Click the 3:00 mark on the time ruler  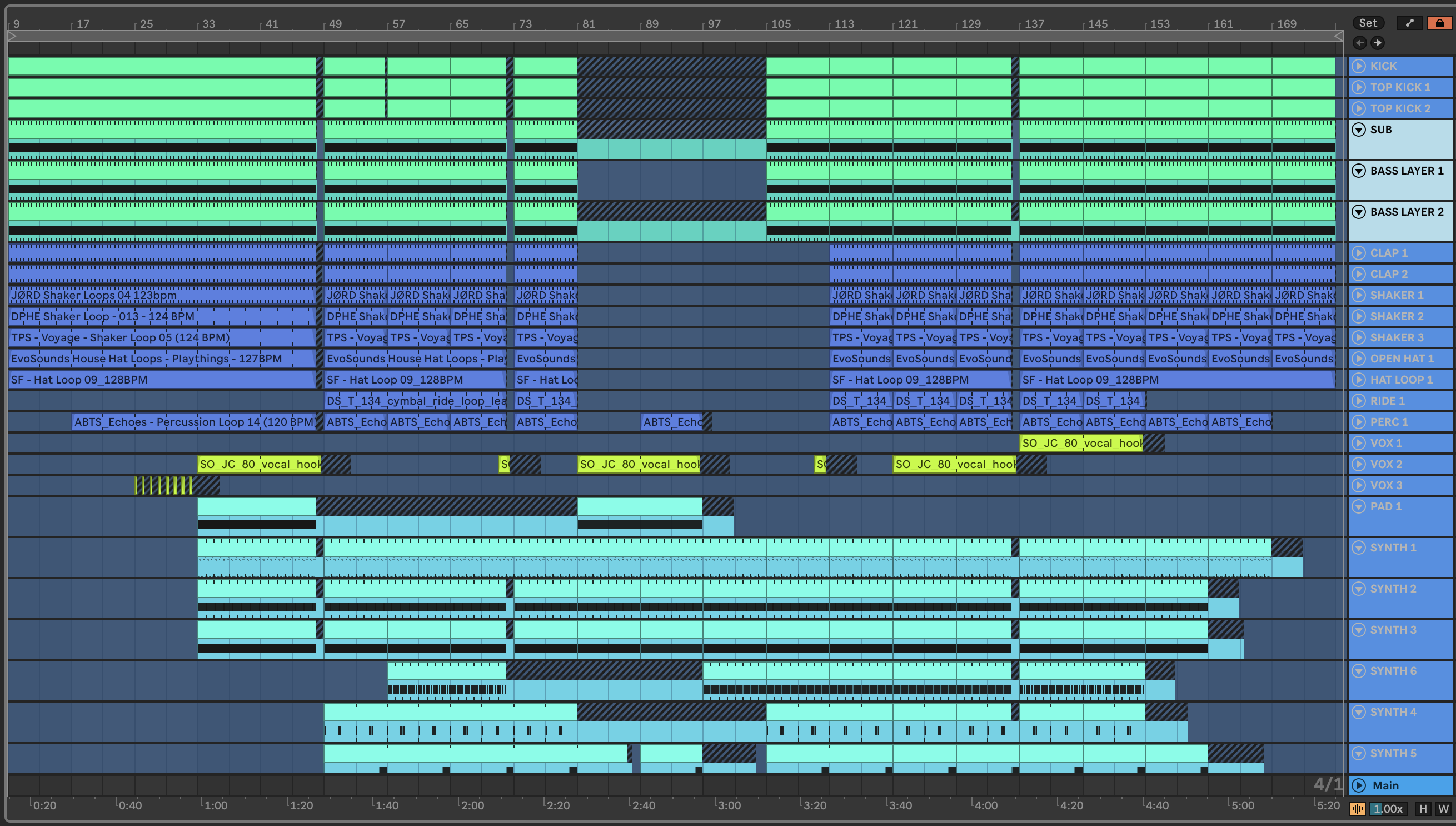click(729, 805)
